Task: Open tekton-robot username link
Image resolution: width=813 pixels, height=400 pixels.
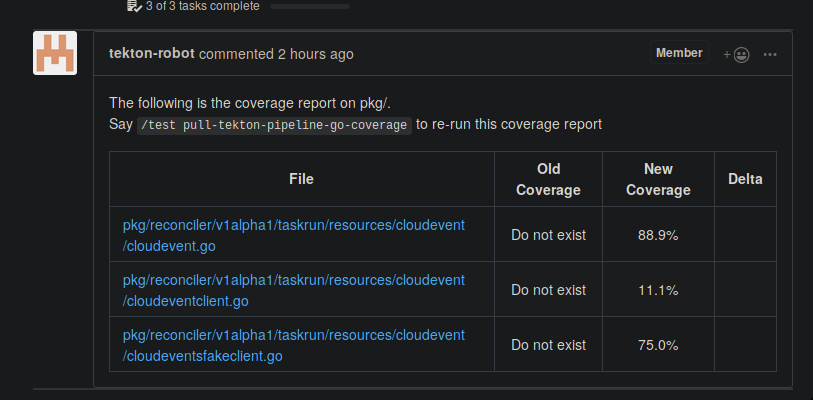Action: click(152, 53)
